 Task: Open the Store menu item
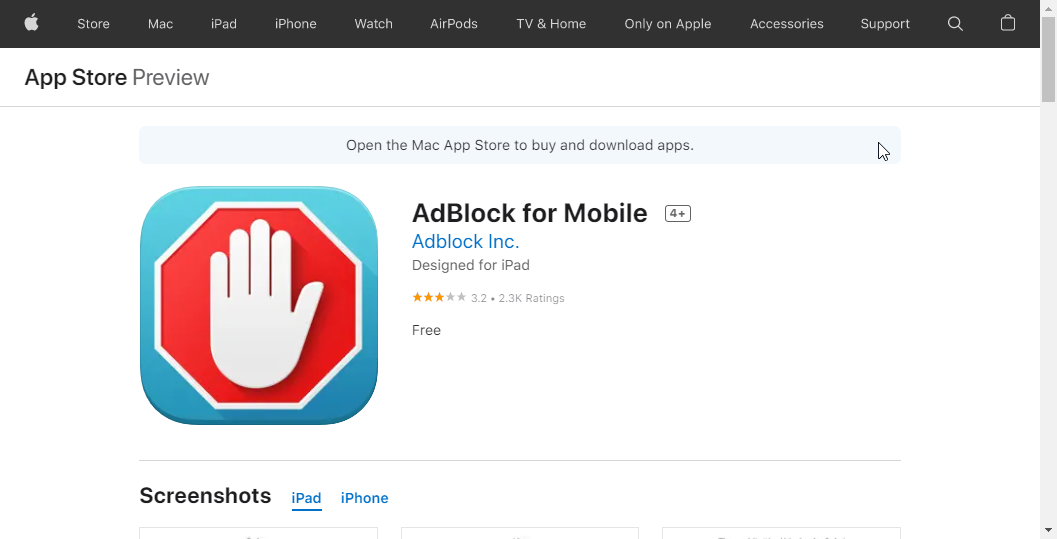[93, 24]
